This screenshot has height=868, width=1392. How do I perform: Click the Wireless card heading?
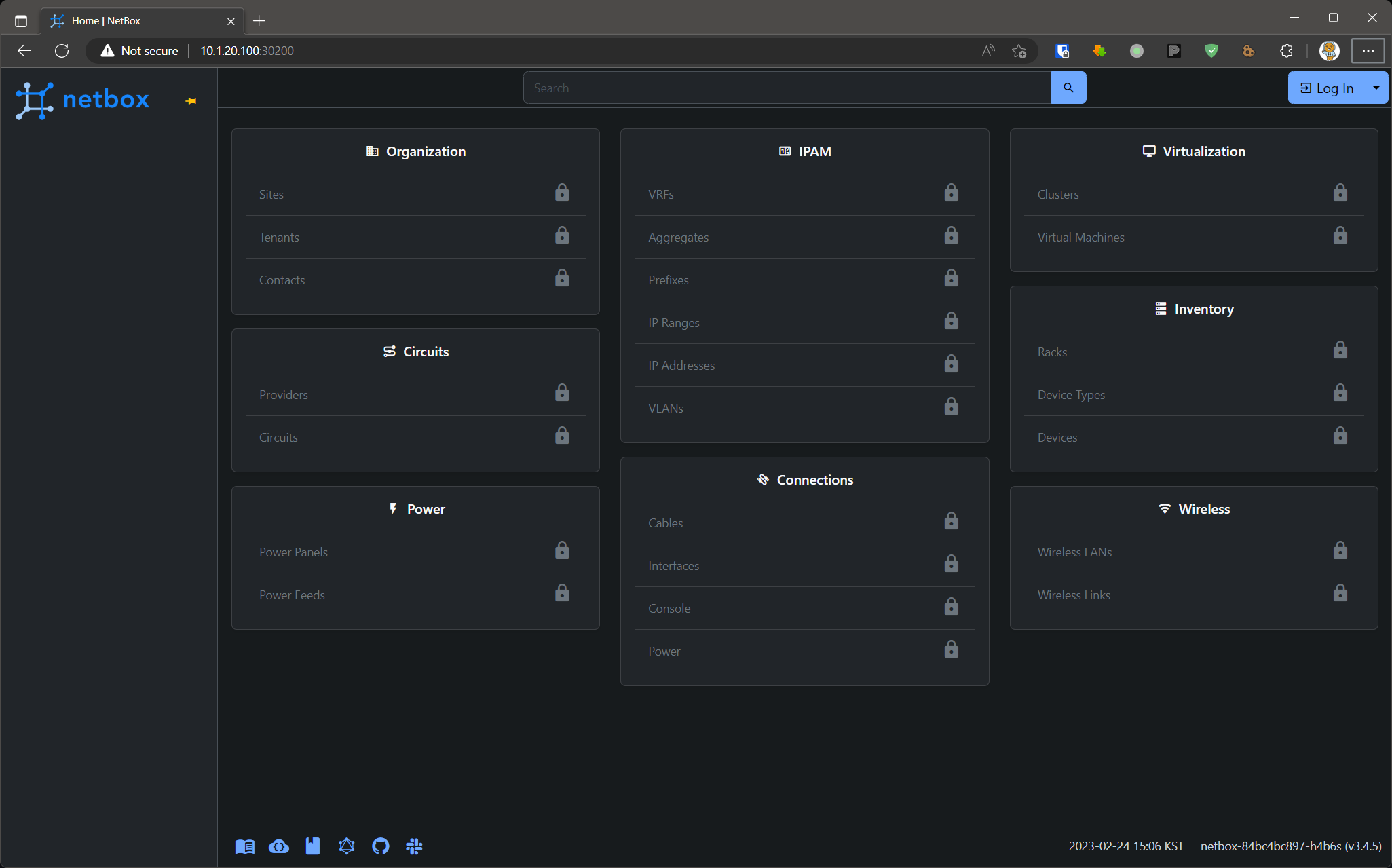1194,509
